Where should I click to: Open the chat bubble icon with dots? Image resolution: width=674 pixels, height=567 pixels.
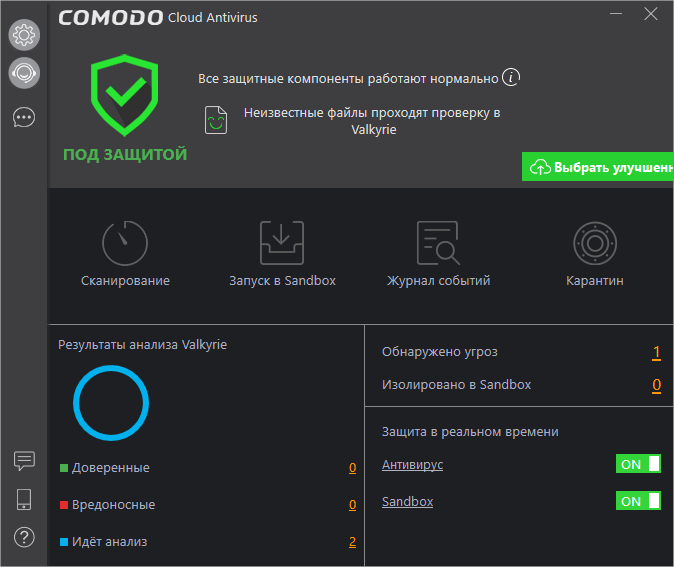point(24,117)
